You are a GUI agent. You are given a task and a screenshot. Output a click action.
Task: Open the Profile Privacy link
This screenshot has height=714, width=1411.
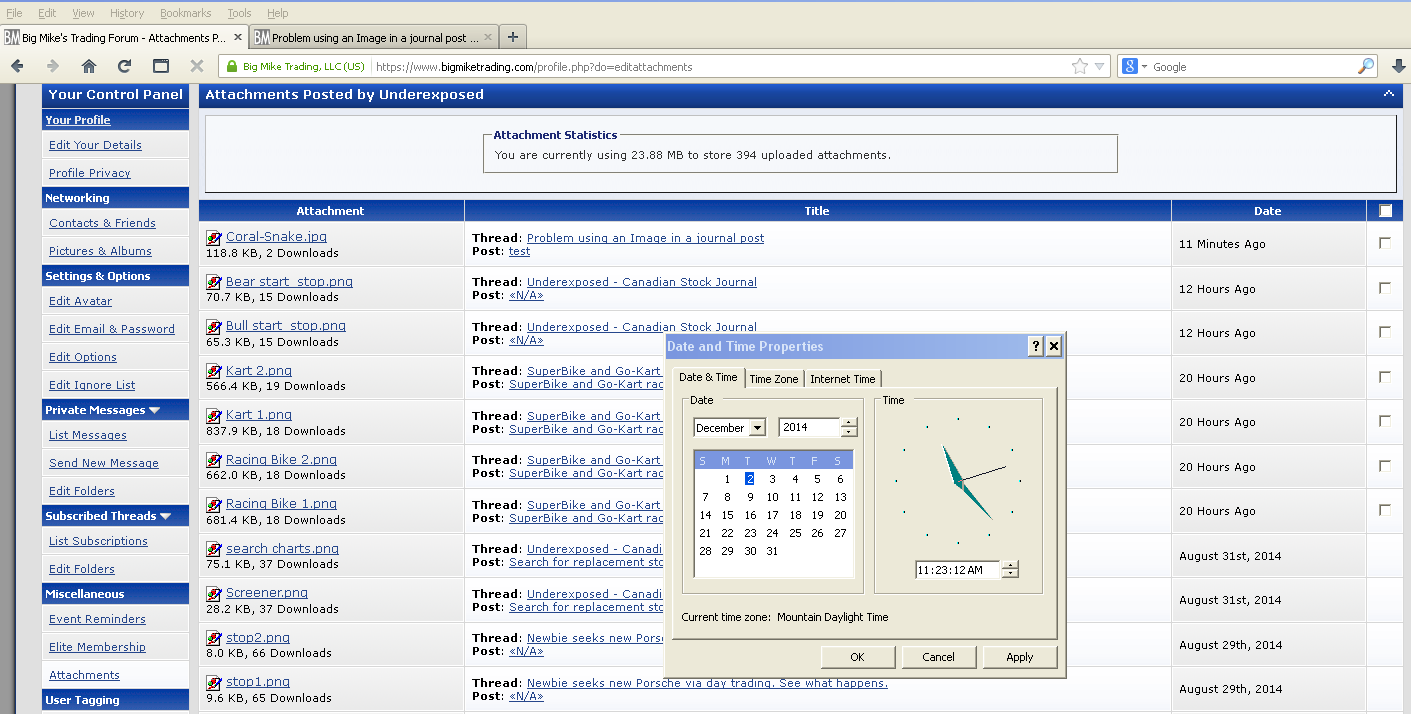pyautogui.click(x=89, y=173)
